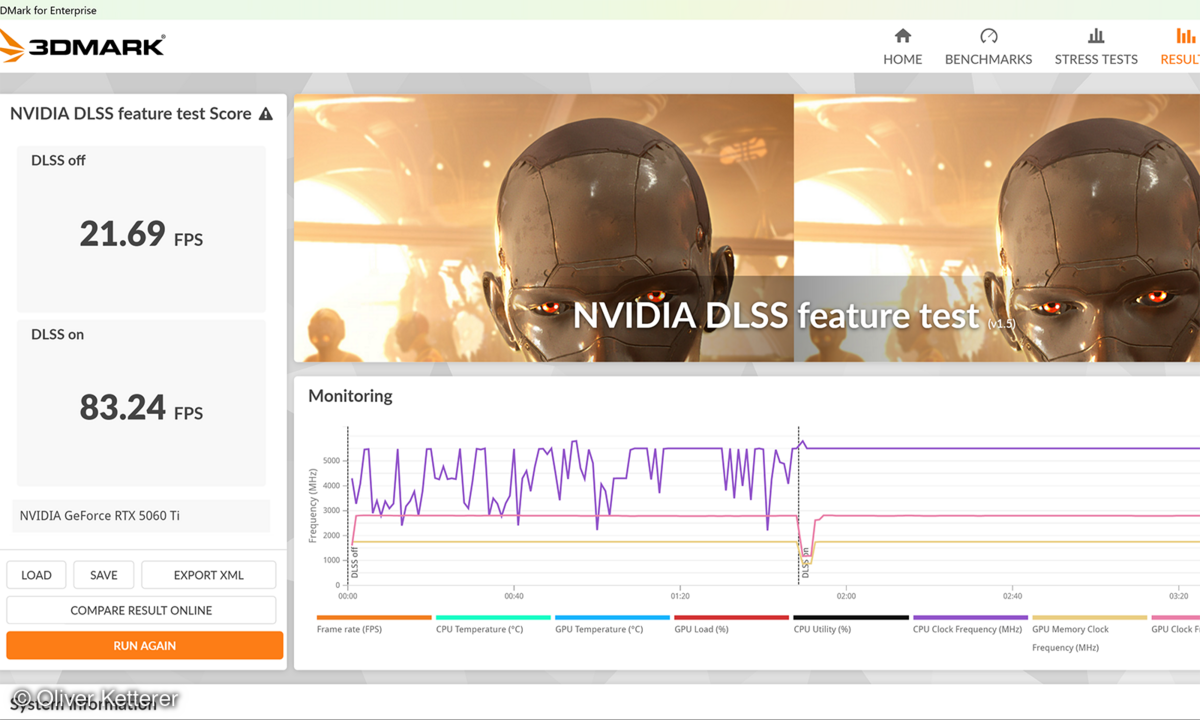Screen dimensions: 1200x720
Task: Click the SAVE button
Action: (x=104, y=575)
